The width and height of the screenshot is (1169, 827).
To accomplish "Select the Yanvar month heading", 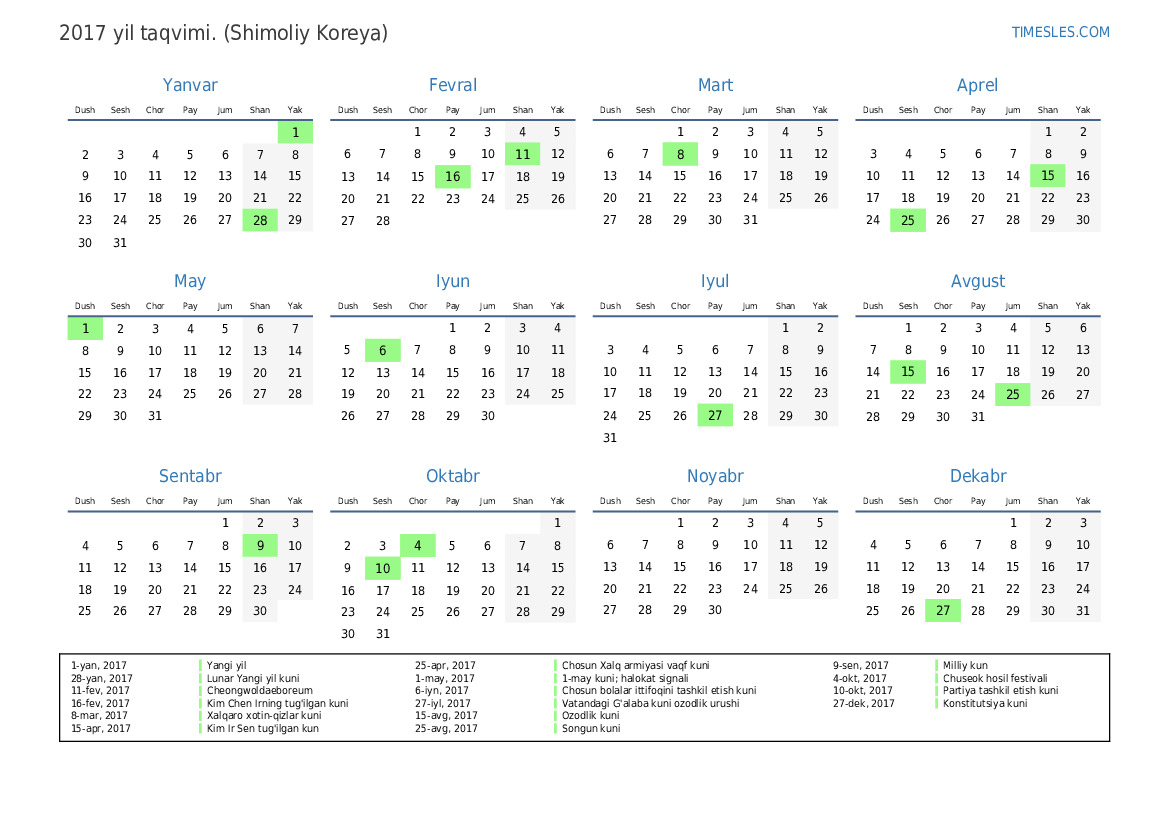I will coord(190,85).
